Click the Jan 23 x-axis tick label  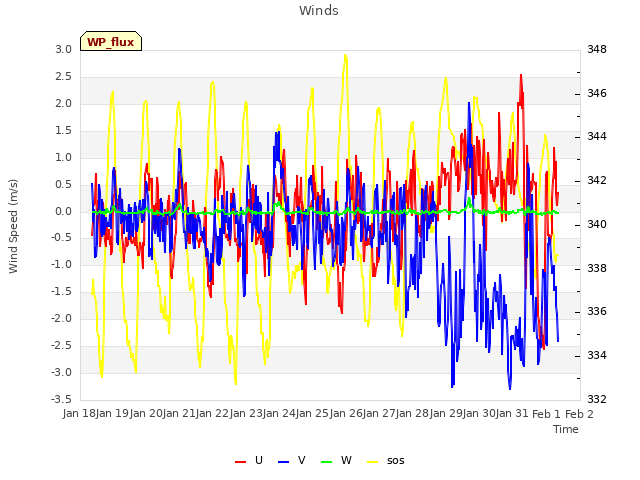tap(246, 414)
